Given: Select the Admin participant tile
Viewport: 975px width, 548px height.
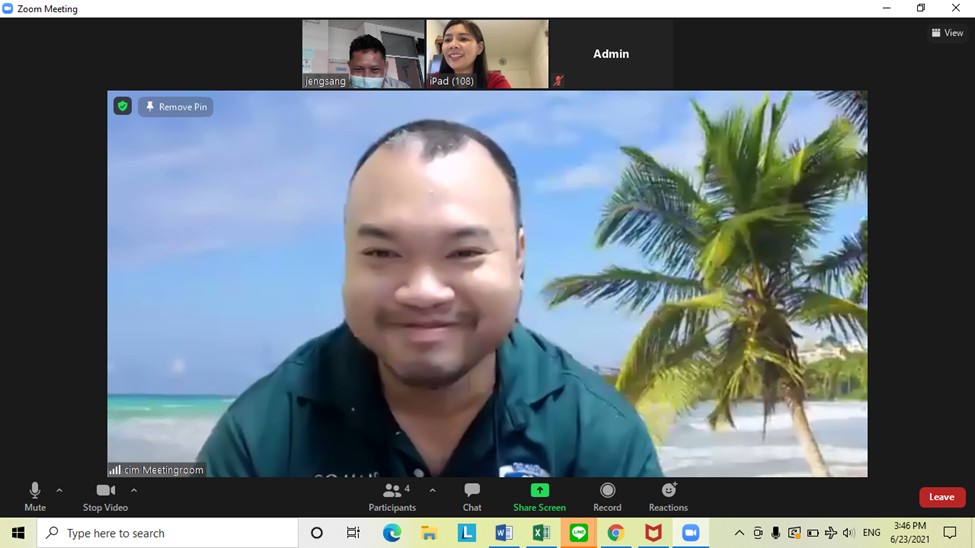Looking at the screenshot, I should tap(611, 54).
